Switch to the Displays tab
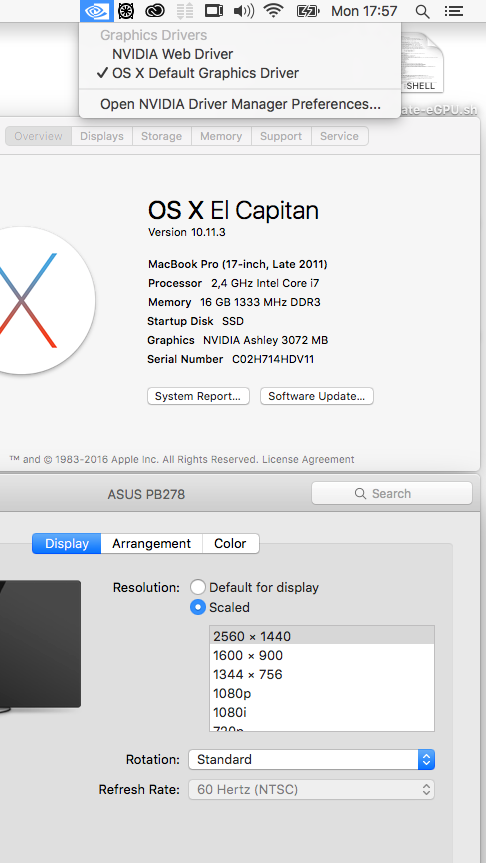 [102, 136]
